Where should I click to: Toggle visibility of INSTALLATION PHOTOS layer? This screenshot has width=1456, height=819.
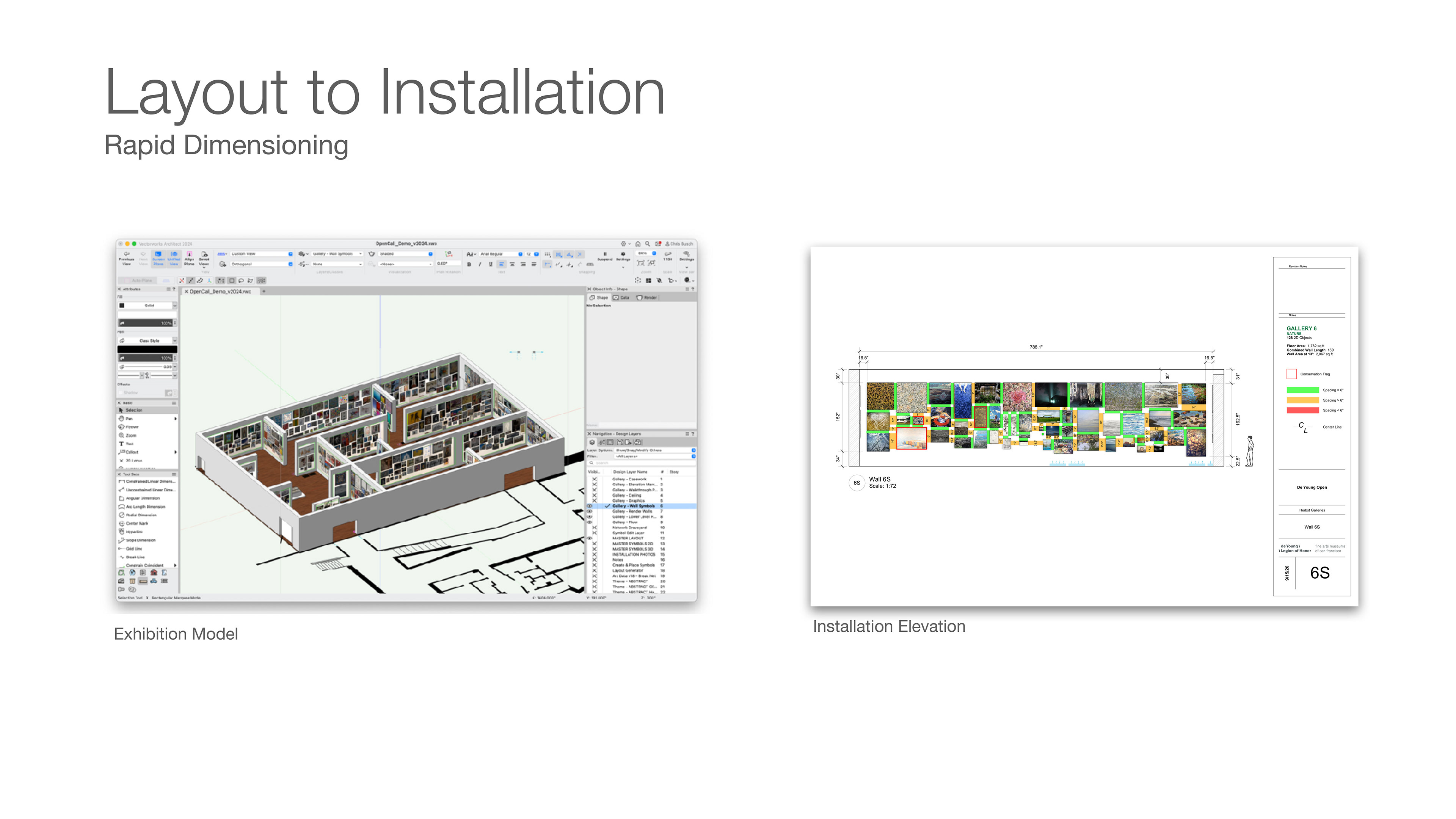[x=594, y=554]
